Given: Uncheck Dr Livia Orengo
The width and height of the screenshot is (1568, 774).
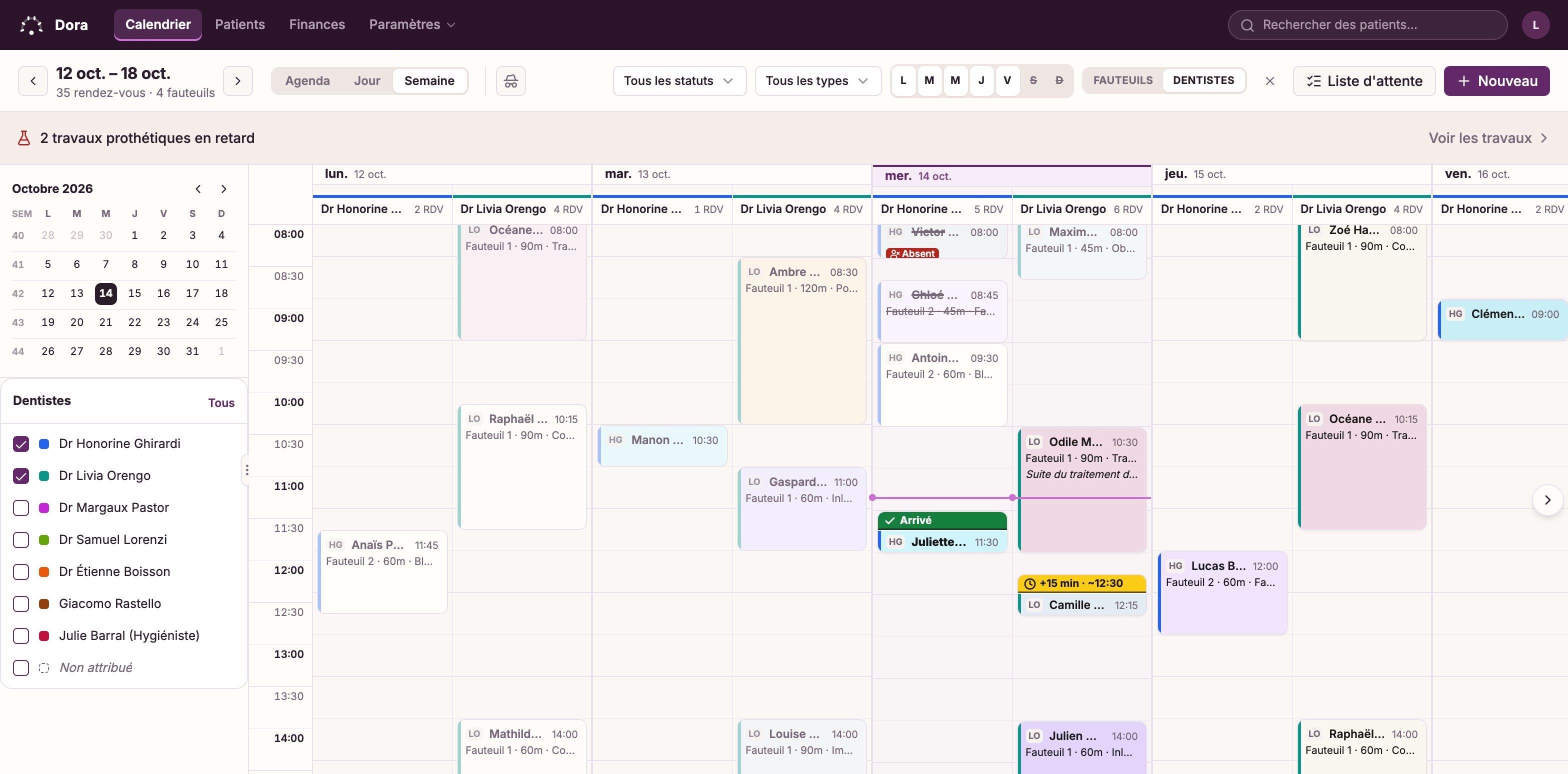Looking at the screenshot, I should pyautogui.click(x=21, y=476).
